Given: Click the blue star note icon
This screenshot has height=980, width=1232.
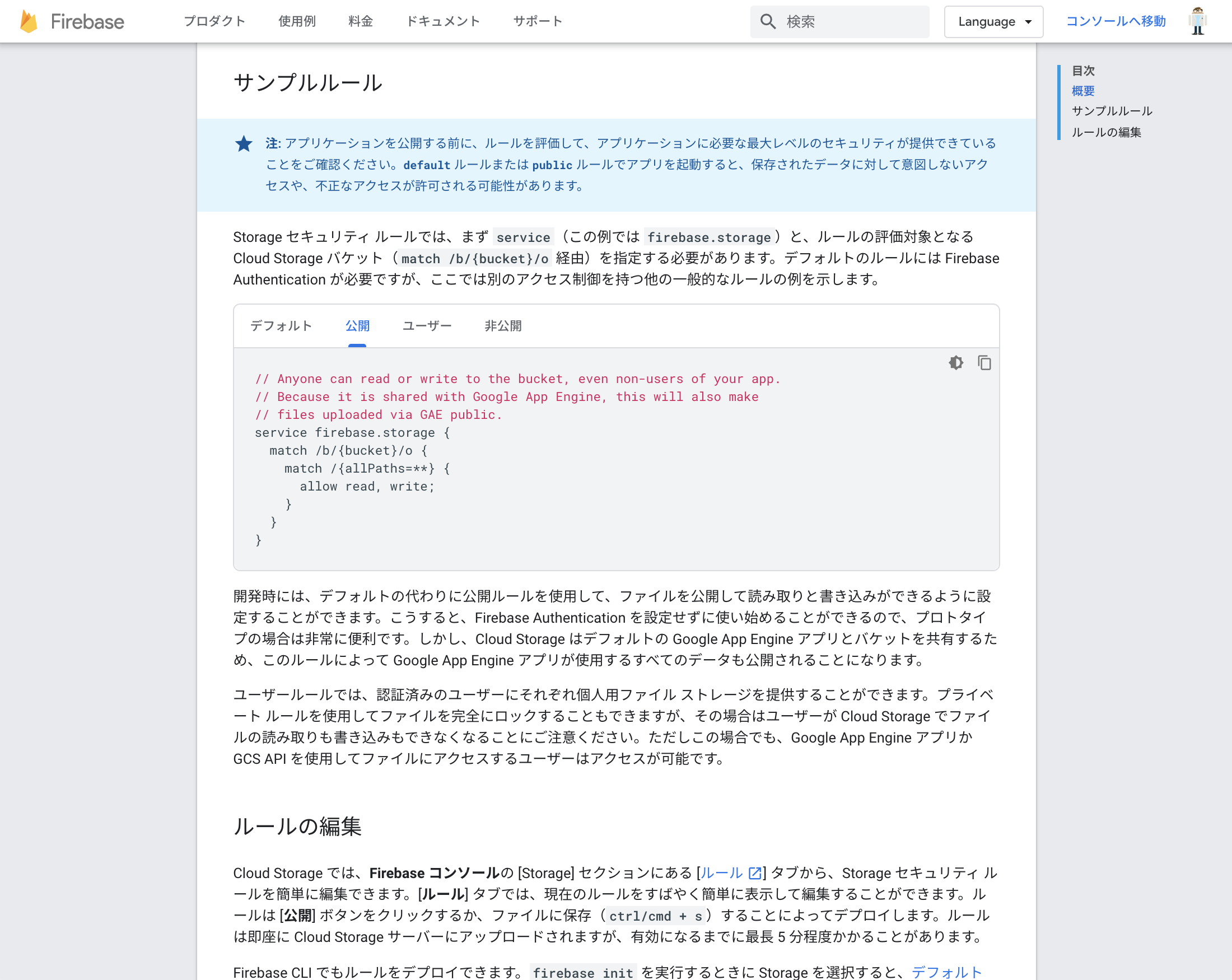Looking at the screenshot, I should pos(244,143).
